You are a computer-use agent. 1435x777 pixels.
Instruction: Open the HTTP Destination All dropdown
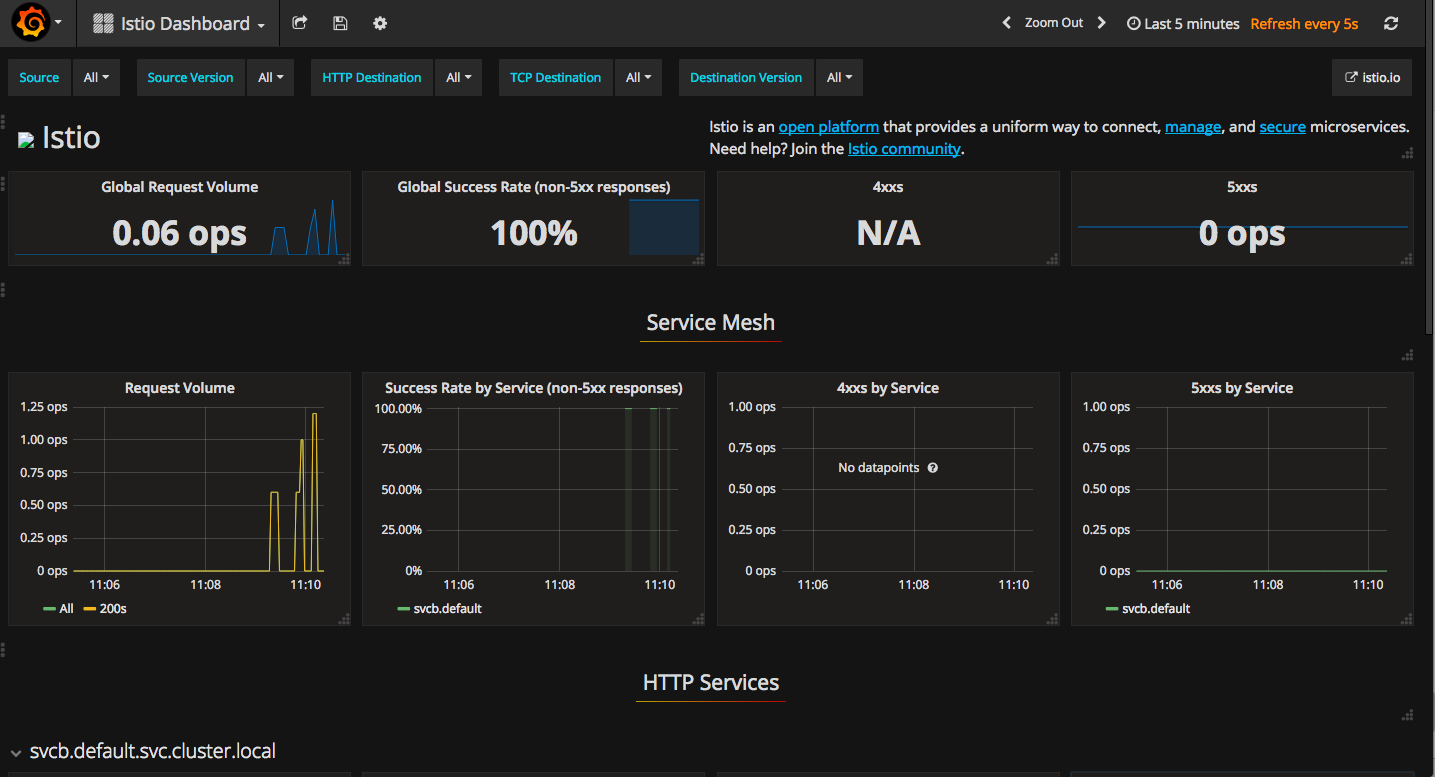click(459, 77)
